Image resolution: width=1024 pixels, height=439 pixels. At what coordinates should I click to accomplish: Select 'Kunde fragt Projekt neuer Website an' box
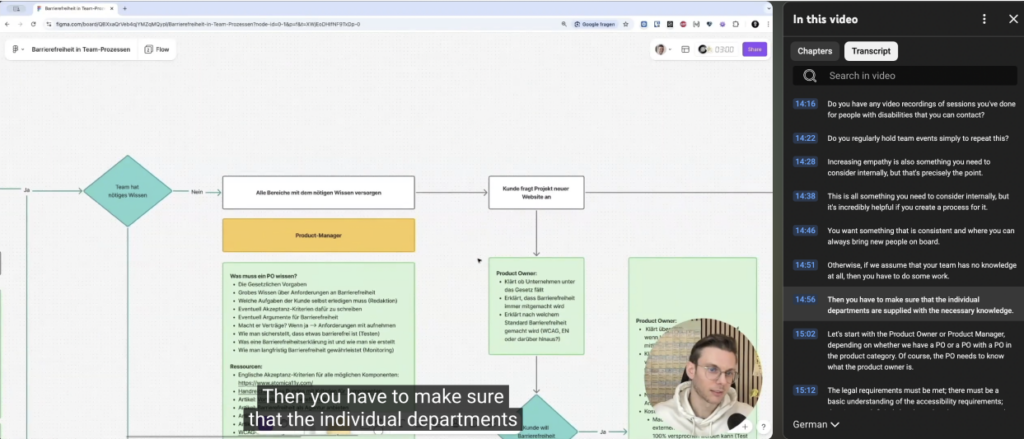536,192
